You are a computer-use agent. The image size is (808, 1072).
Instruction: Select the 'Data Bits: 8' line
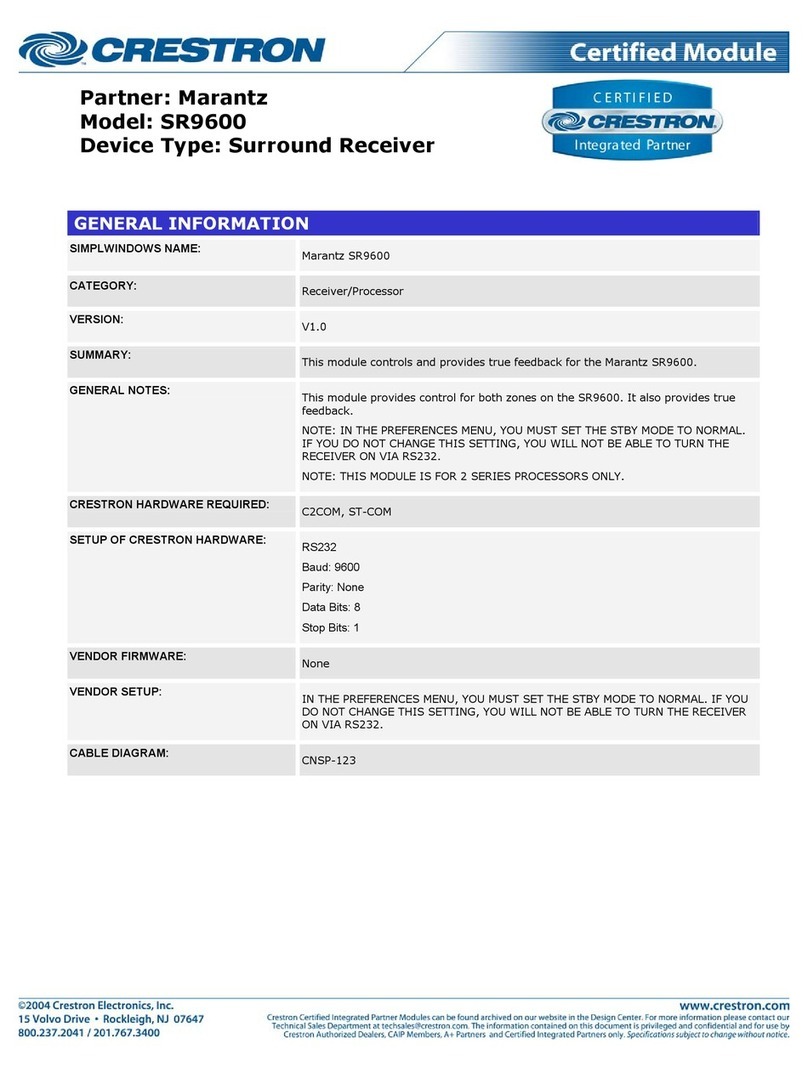[331, 607]
